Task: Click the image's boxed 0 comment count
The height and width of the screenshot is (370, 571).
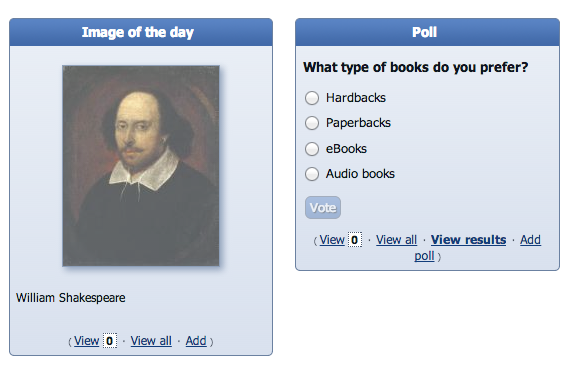Action: [110, 341]
